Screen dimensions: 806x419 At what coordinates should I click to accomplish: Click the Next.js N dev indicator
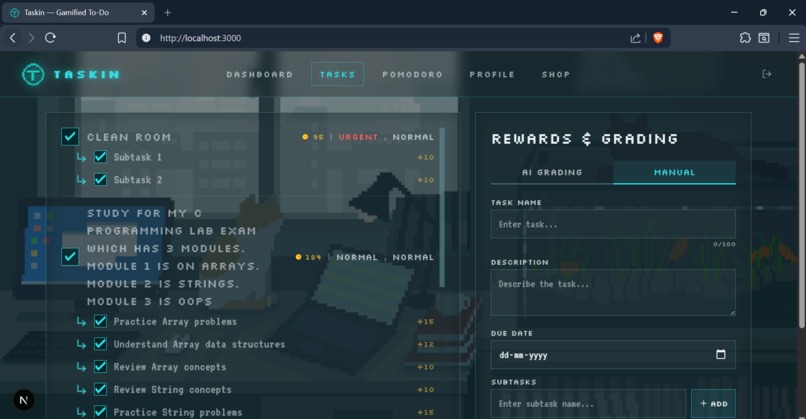pyautogui.click(x=23, y=400)
